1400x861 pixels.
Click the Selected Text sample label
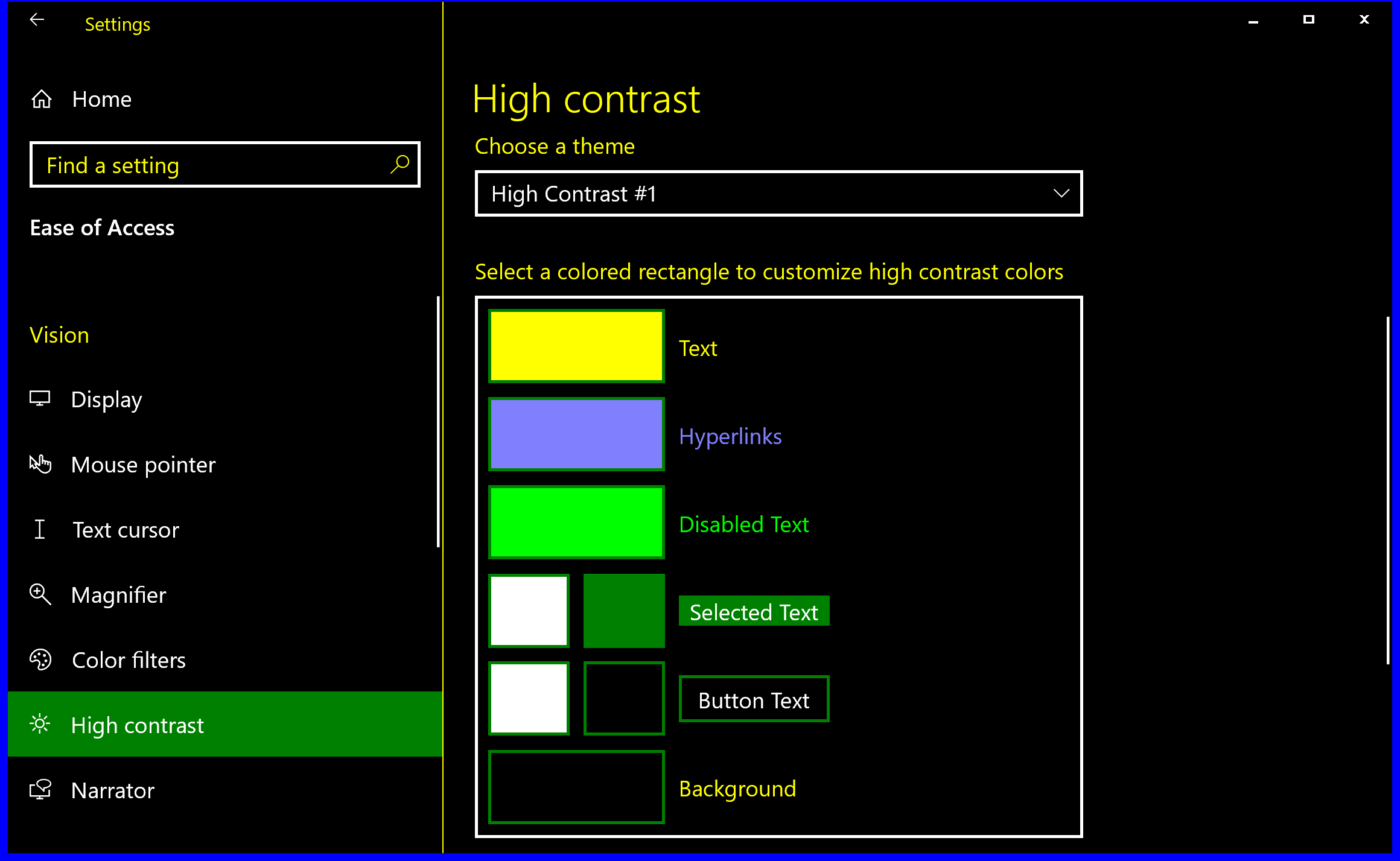tap(754, 611)
